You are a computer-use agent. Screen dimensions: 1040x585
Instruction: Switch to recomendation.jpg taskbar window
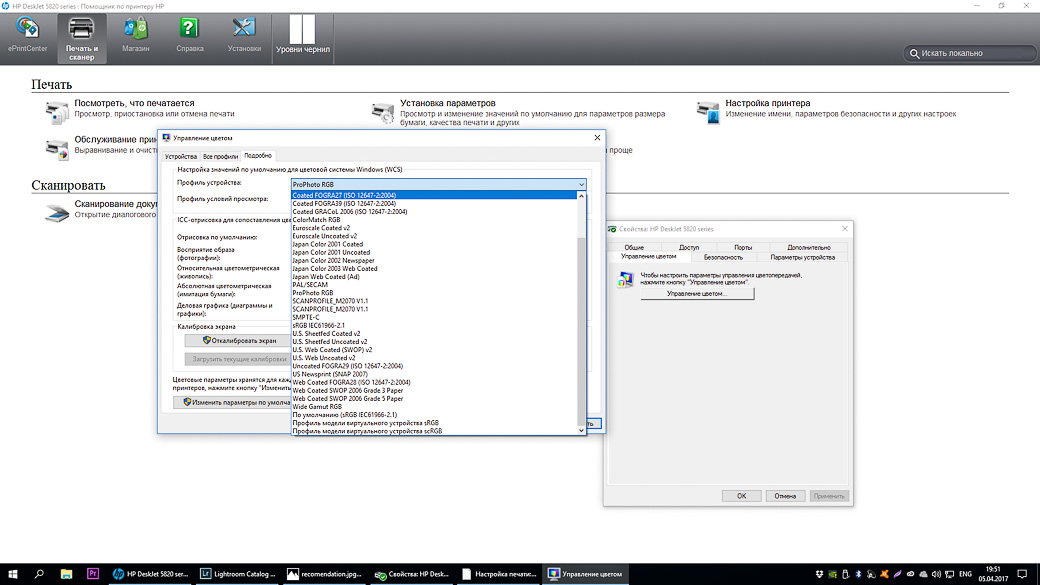(325, 574)
